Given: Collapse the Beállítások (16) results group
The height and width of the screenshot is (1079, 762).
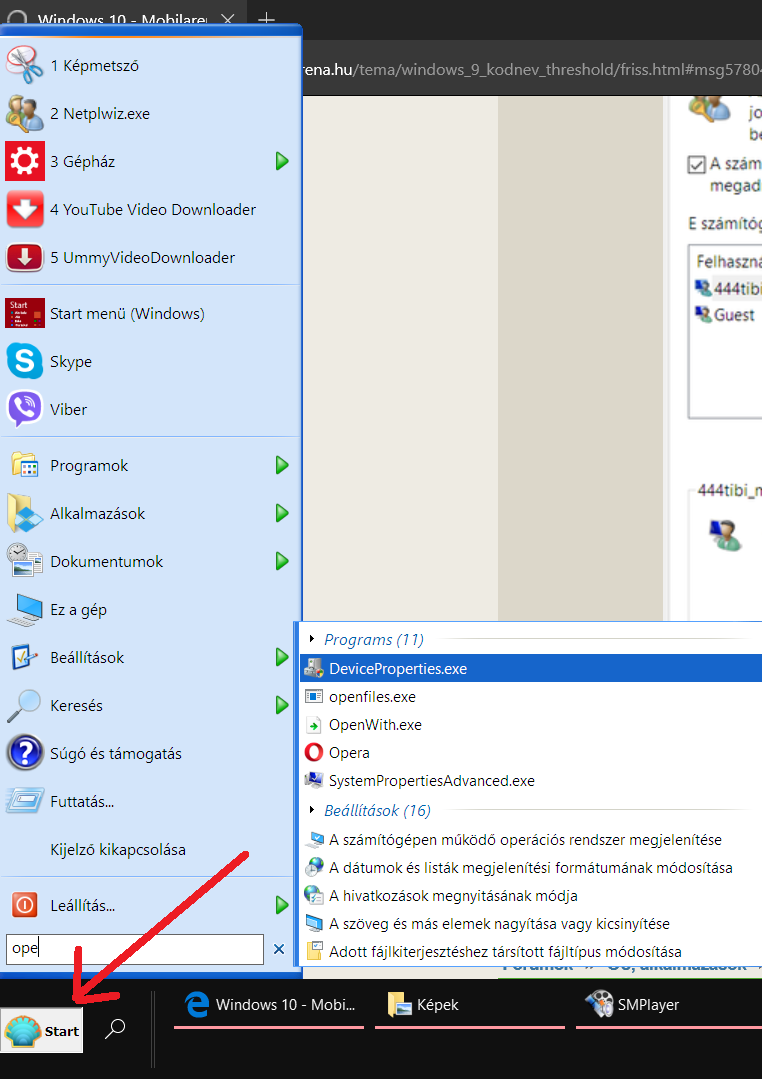Looking at the screenshot, I should pos(313,810).
